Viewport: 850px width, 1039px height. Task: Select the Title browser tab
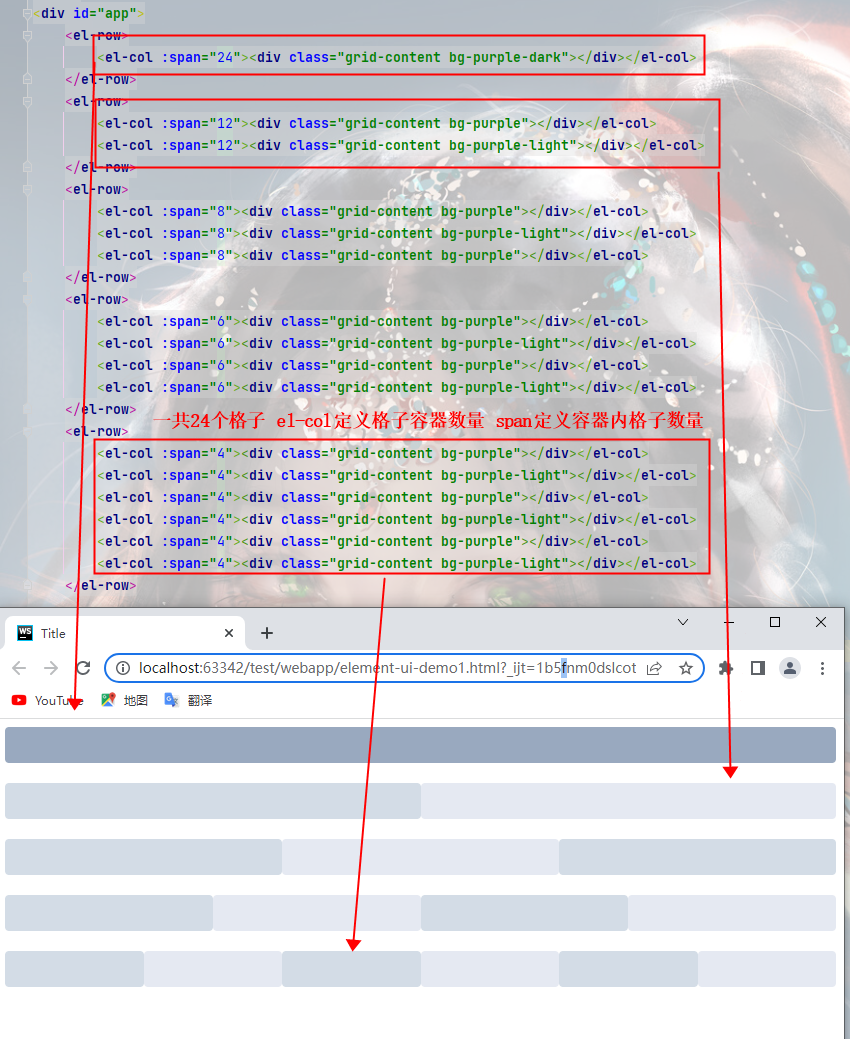pyautogui.click(x=125, y=633)
